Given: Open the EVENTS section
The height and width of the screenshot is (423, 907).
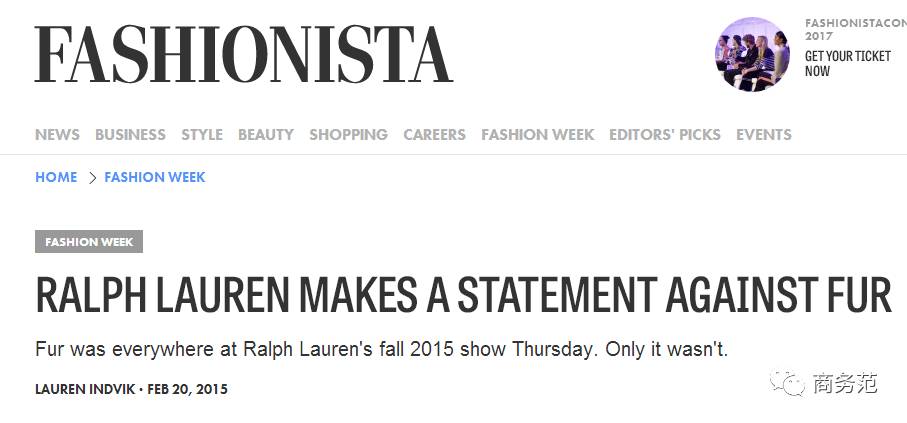Looking at the screenshot, I should tap(764, 134).
